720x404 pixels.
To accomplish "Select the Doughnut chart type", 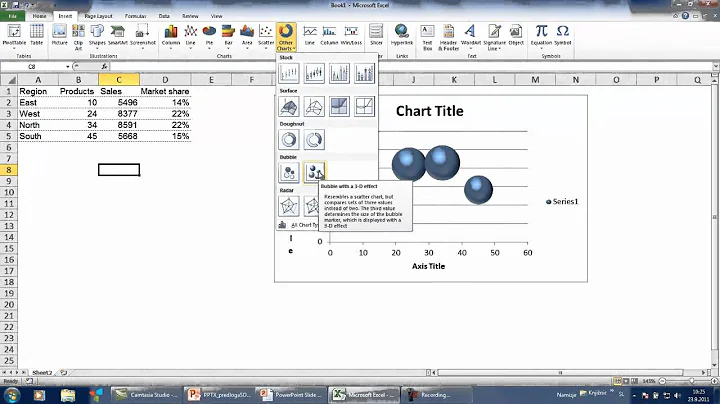I will coord(289,140).
